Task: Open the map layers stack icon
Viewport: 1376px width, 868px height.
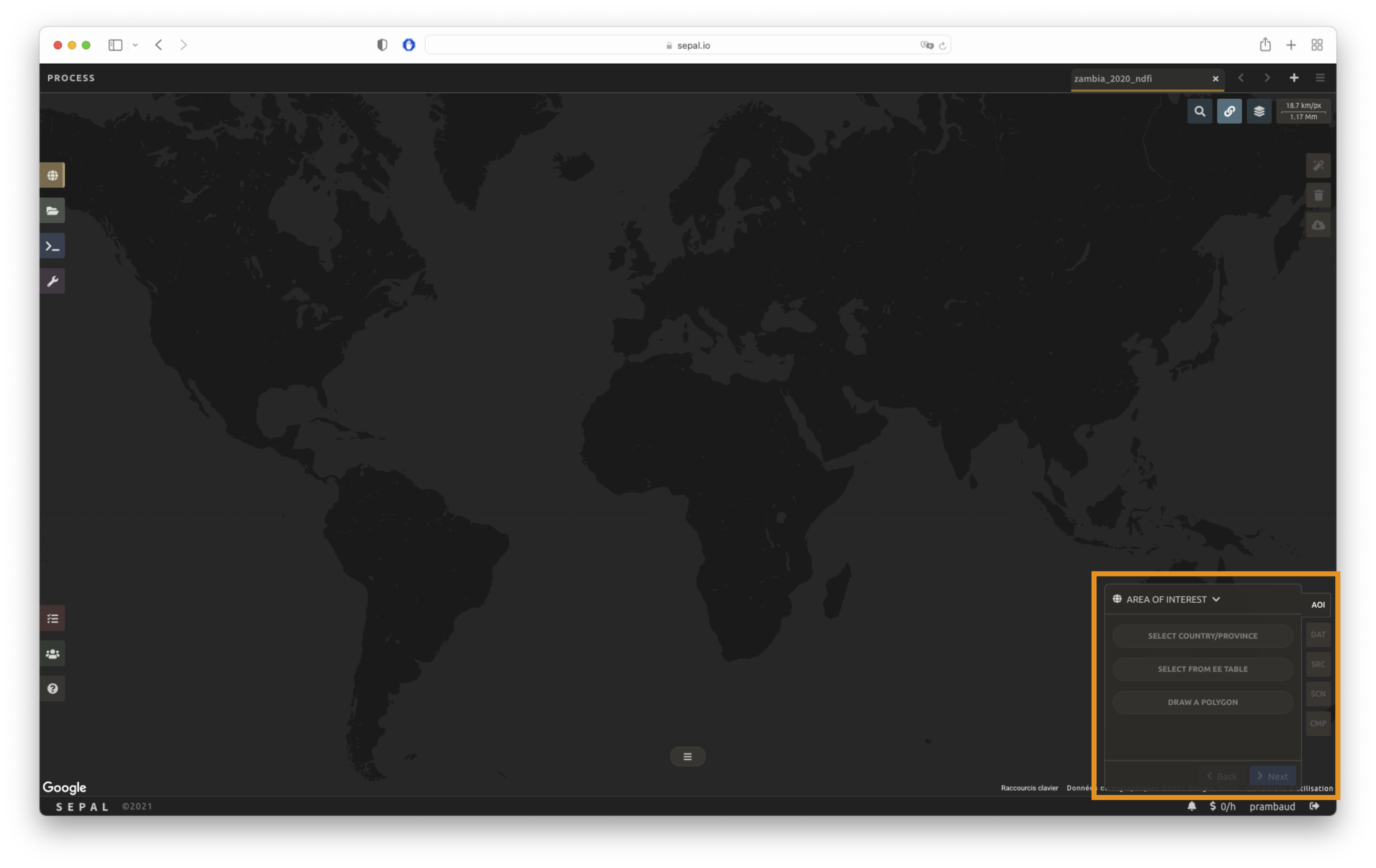Action: point(1259,111)
